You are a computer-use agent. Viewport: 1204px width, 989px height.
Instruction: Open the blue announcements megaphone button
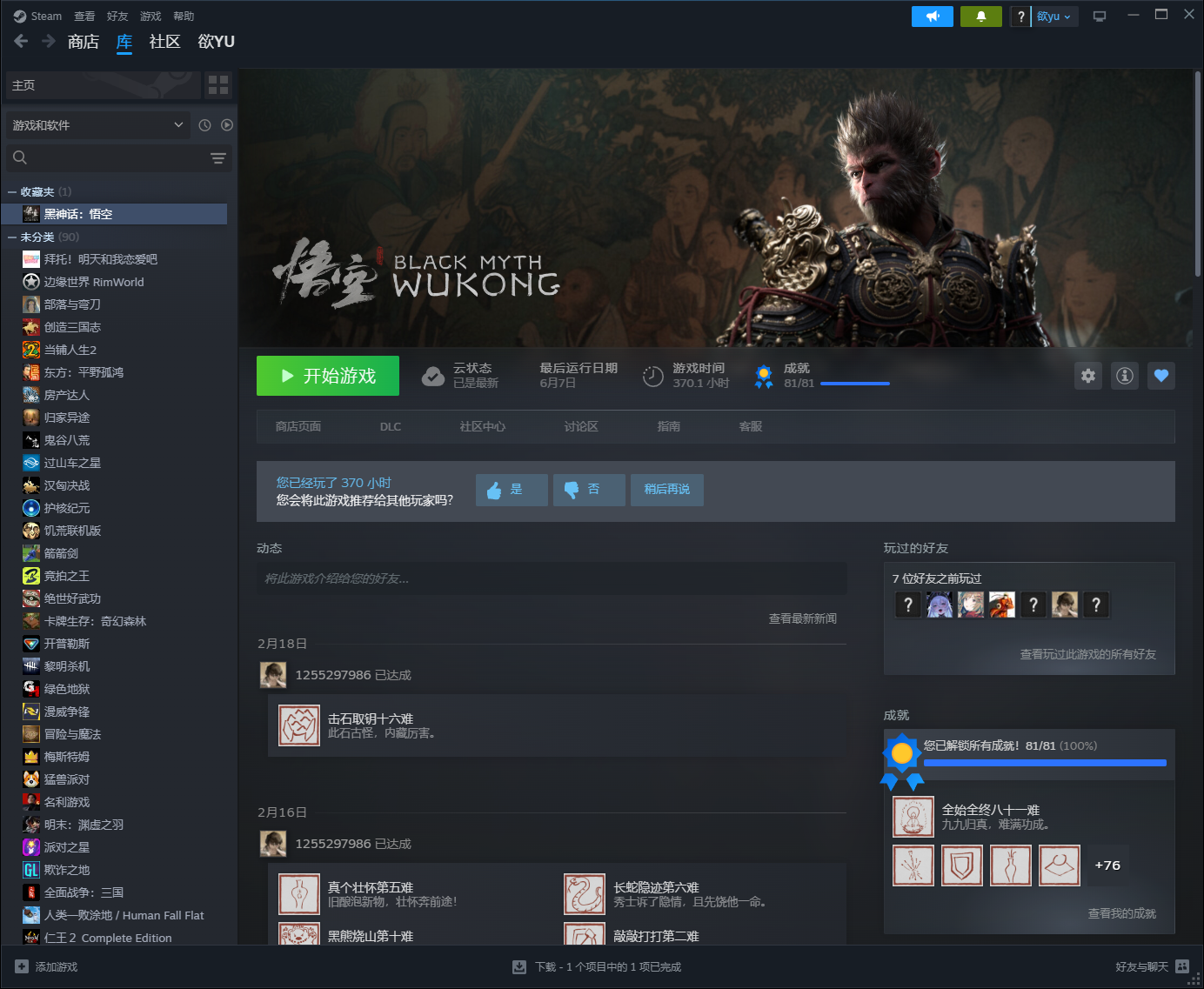click(x=933, y=17)
